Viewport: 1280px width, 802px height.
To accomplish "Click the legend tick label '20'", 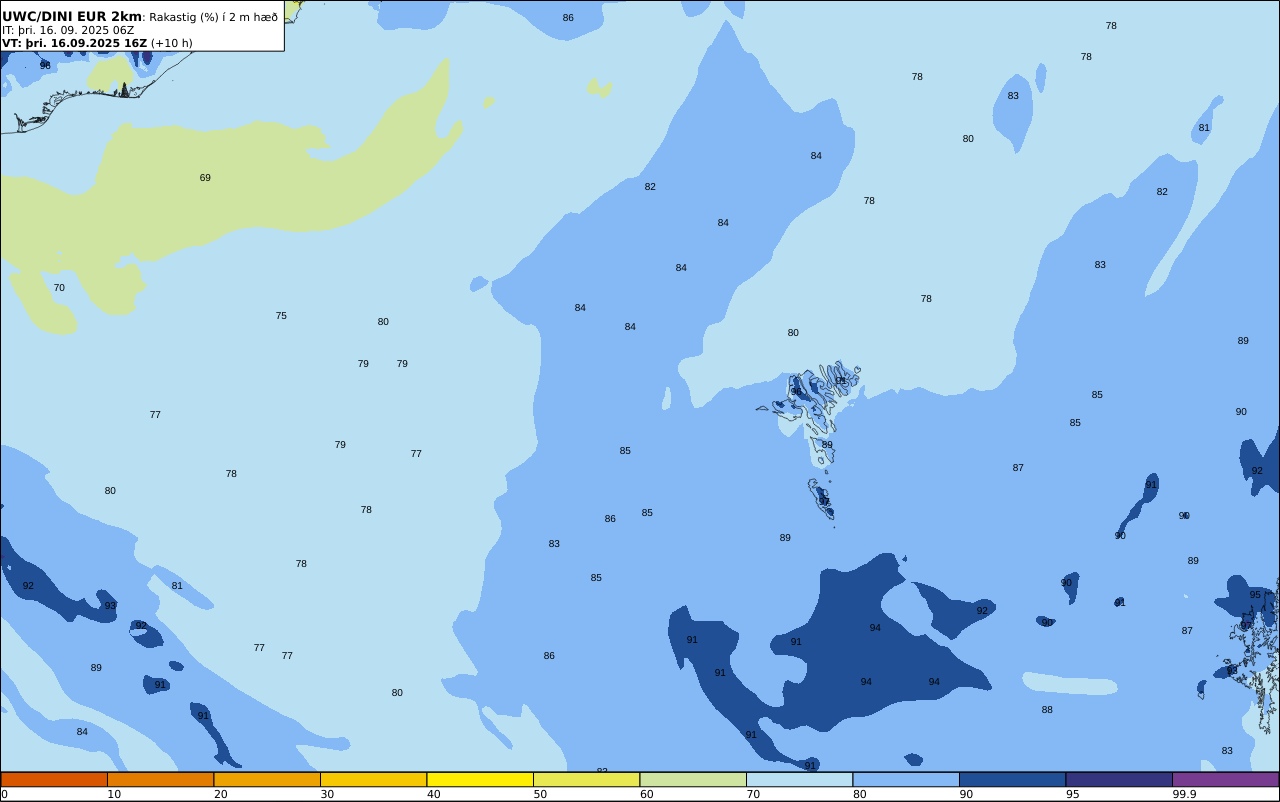I will [x=220, y=794].
